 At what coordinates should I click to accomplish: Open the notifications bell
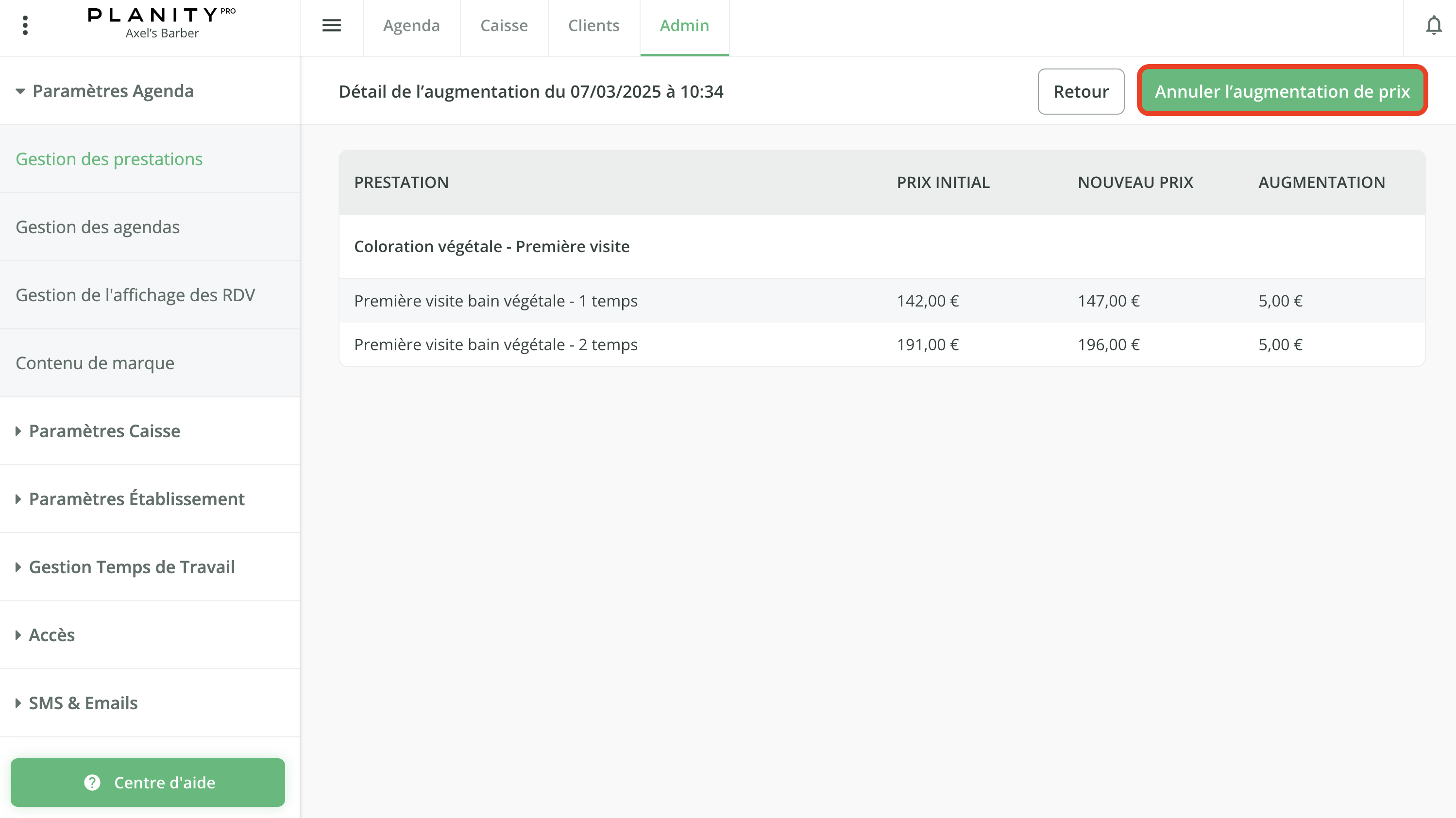[x=1433, y=25]
